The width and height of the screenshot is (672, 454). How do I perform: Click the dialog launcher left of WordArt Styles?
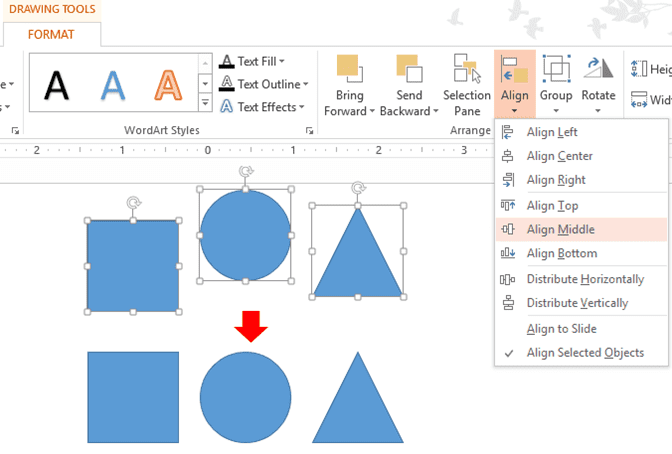pyautogui.click(x=15, y=131)
